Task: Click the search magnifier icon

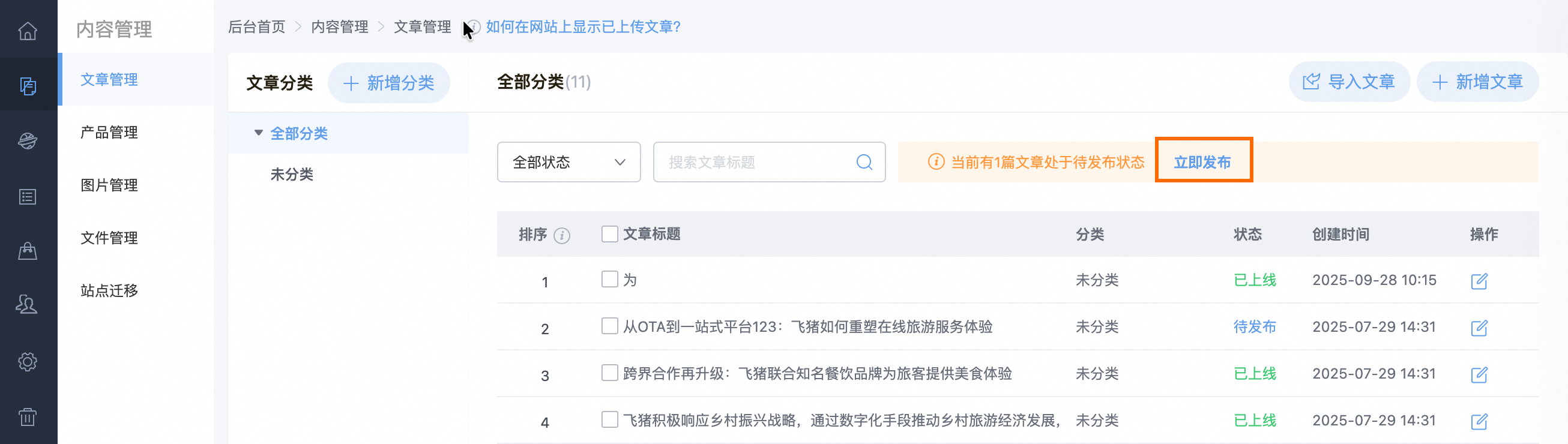Action: pyautogui.click(x=864, y=163)
